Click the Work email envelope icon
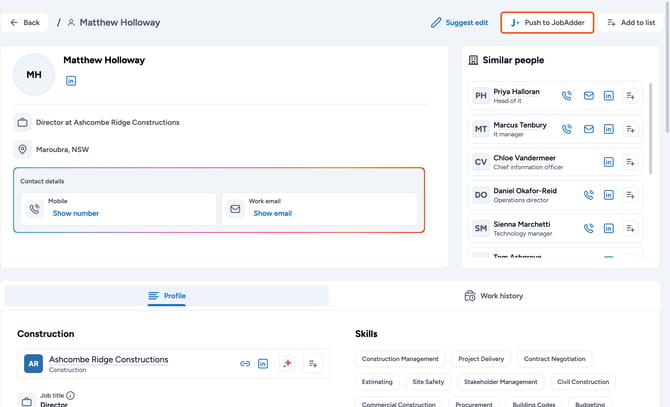This screenshot has height=407, width=670. point(235,209)
